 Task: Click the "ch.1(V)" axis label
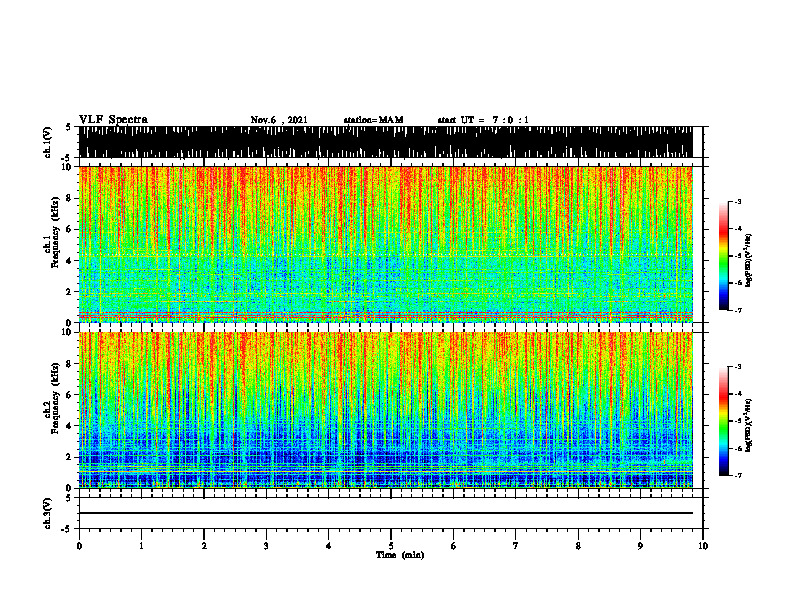(47, 142)
